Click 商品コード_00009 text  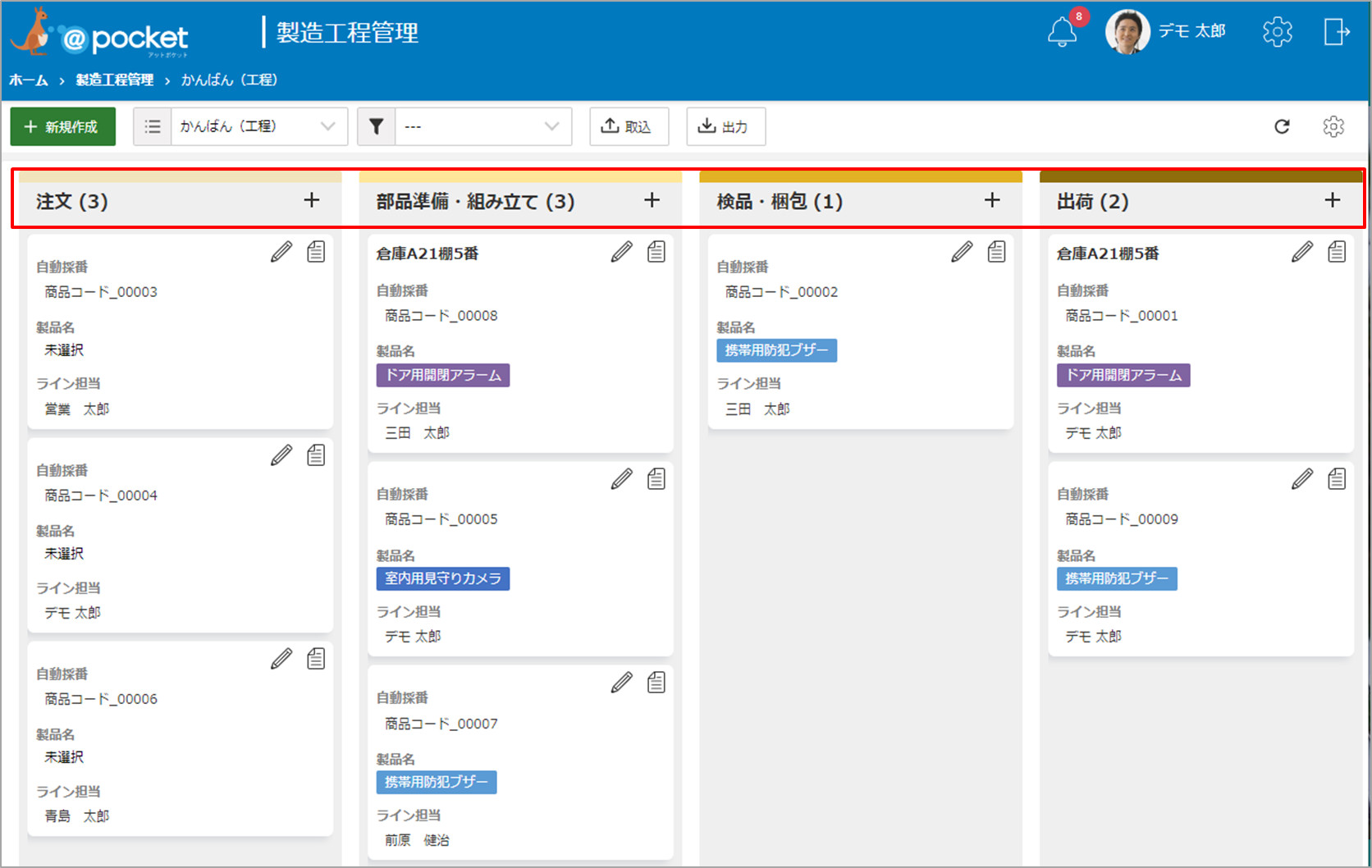click(x=1122, y=519)
